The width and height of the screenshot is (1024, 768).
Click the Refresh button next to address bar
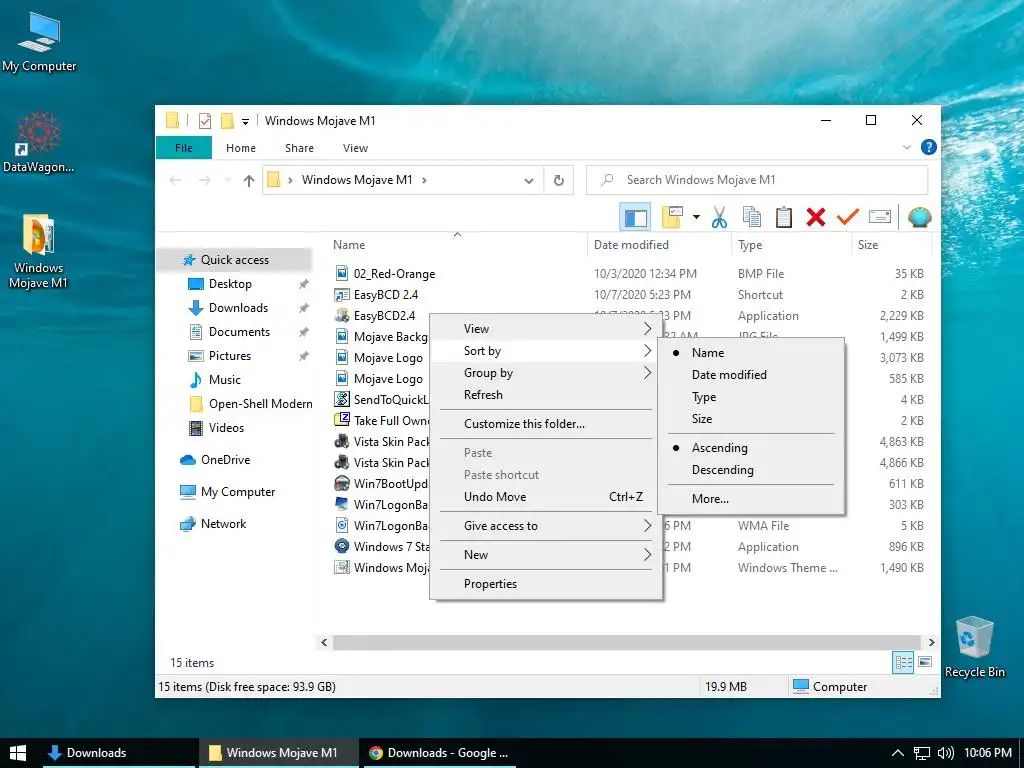click(x=558, y=180)
